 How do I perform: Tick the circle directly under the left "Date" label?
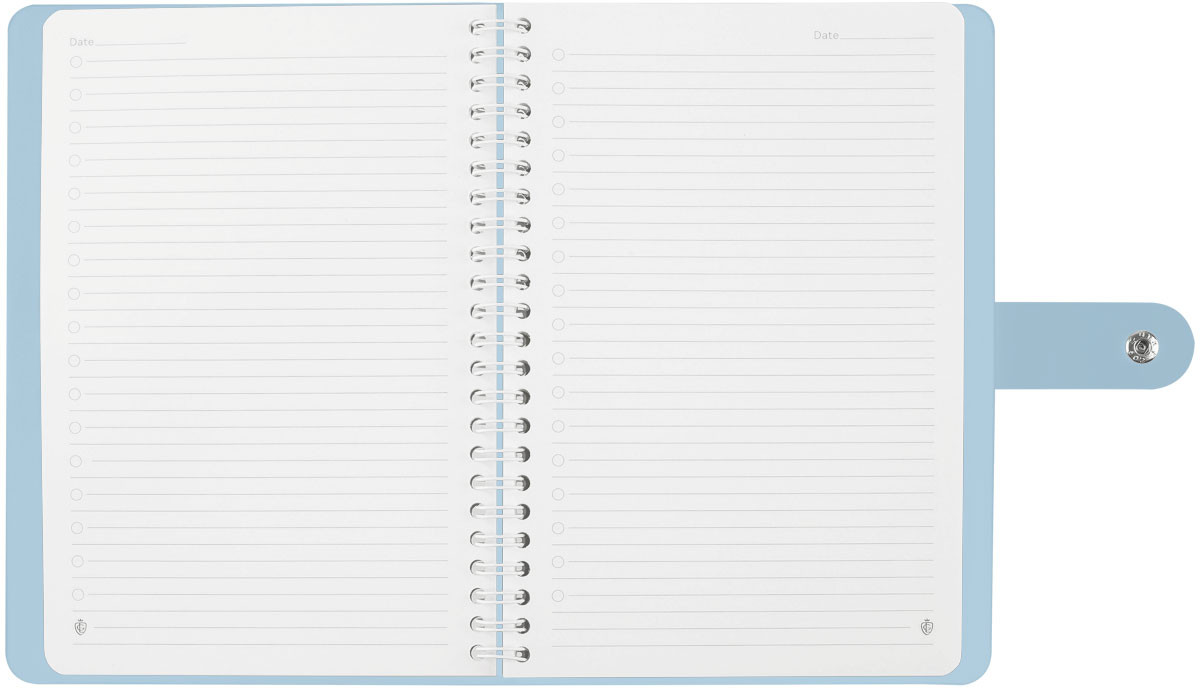click(76, 61)
